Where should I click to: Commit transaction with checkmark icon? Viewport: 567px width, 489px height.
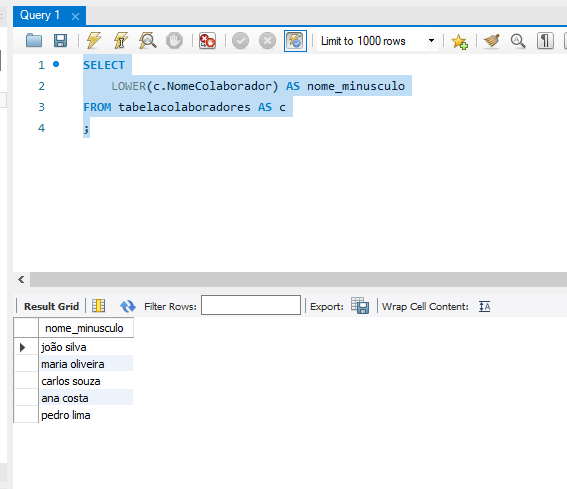(x=240, y=41)
